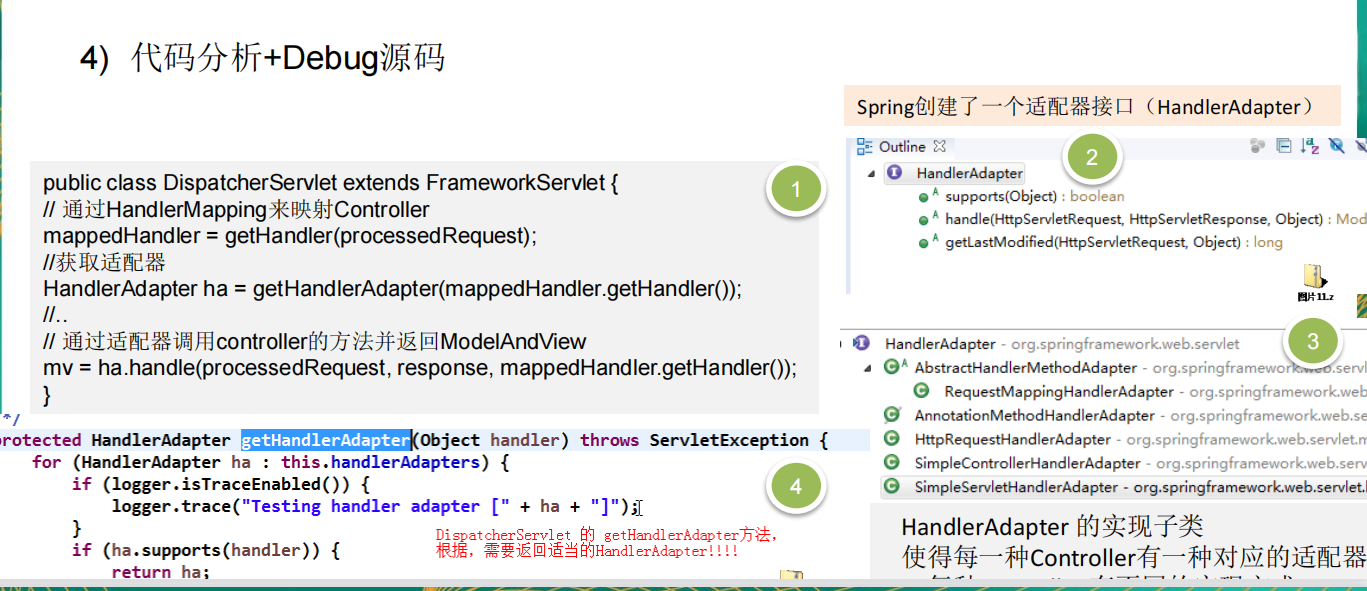Image resolution: width=1367 pixels, height=591 pixels.
Task: Click the ServletException word in method signature
Action: click(729, 440)
